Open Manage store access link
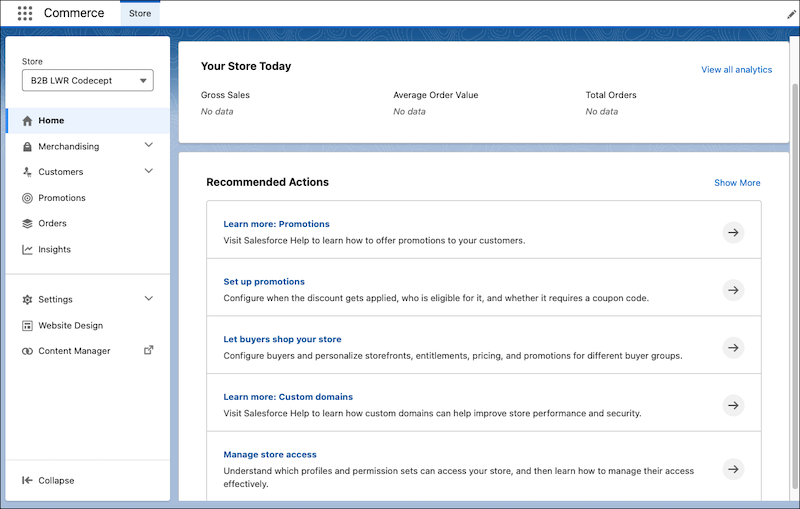This screenshot has height=509, width=800. 270,454
